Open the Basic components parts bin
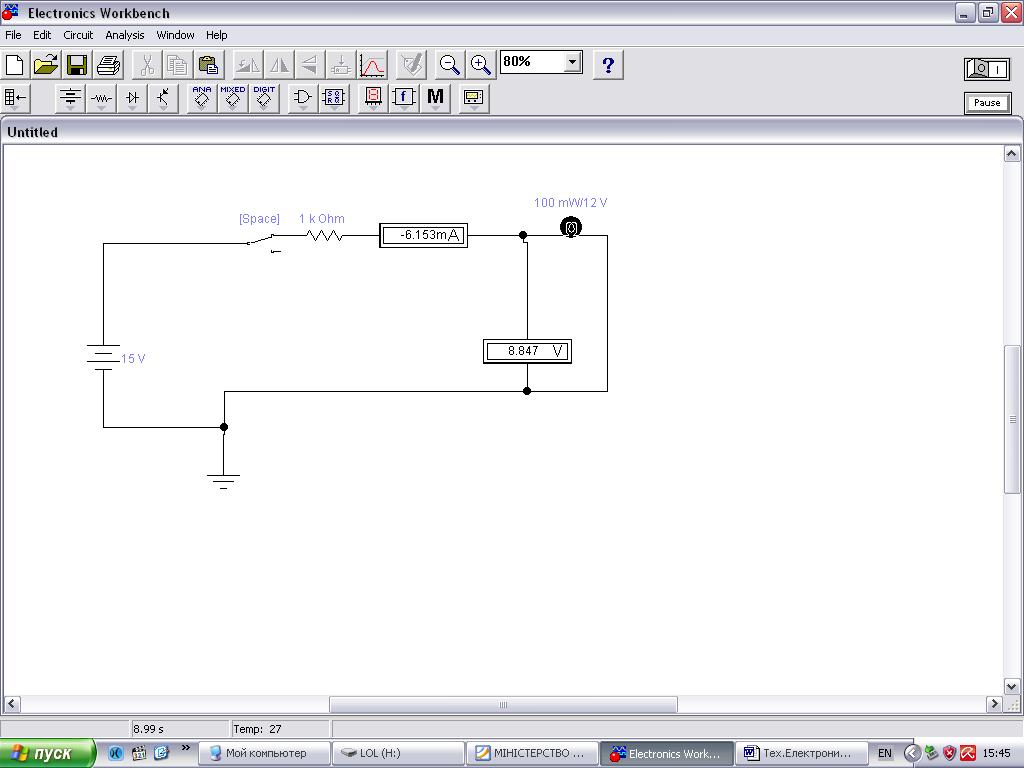The height and width of the screenshot is (768, 1024). click(101, 98)
